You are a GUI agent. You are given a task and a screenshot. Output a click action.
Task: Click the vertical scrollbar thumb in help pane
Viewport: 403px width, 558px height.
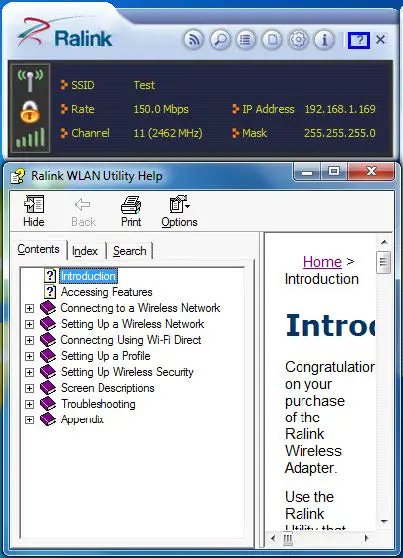click(383, 262)
